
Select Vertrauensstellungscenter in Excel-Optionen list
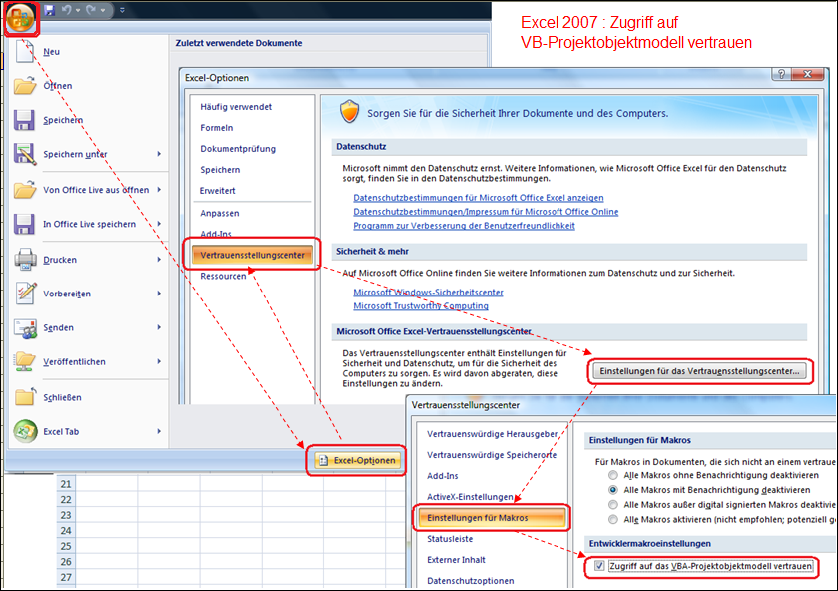pyautogui.click(x=252, y=255)
